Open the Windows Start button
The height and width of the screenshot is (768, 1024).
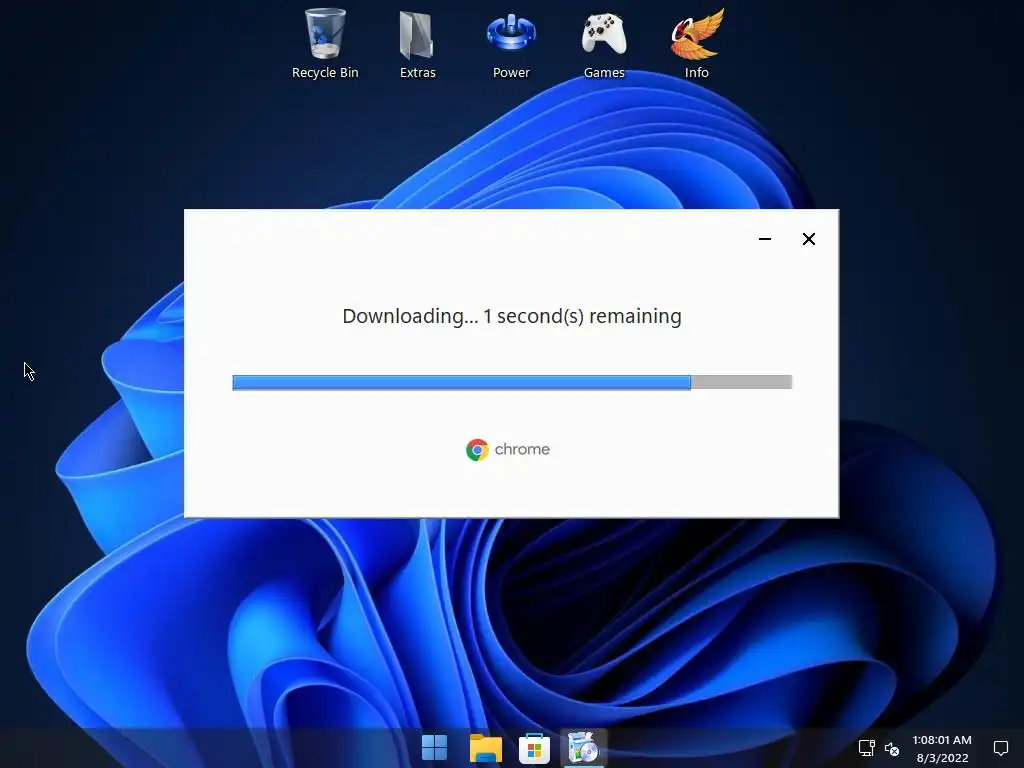point(434,748)
